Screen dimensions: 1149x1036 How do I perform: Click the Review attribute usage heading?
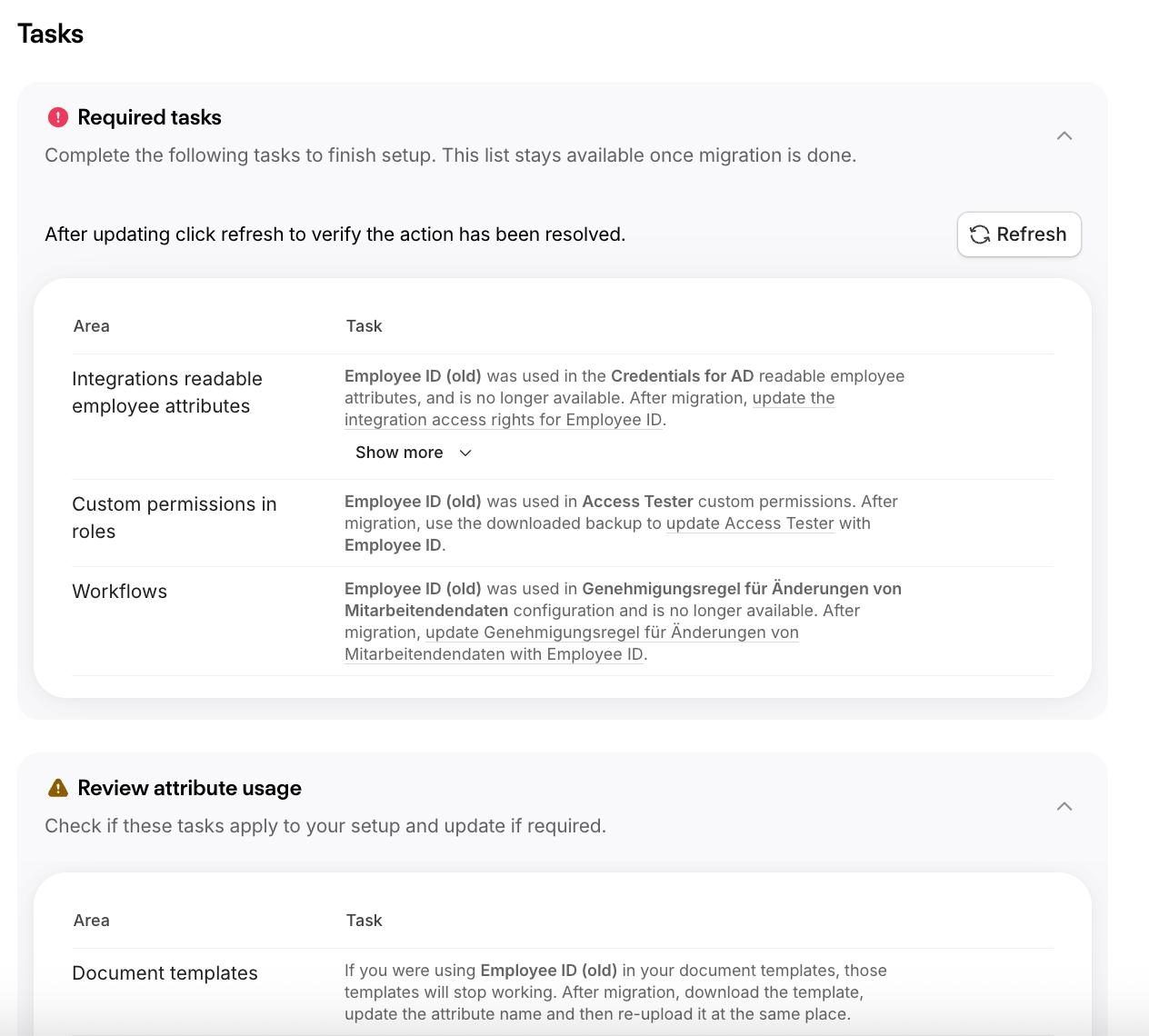pos(190,788)
